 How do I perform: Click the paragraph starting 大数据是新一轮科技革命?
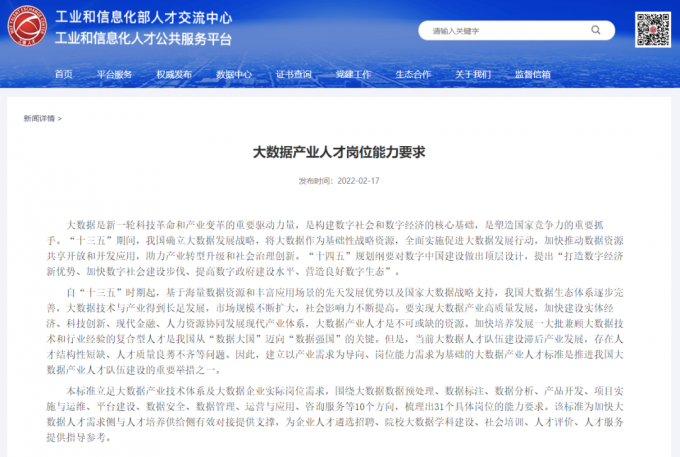pyautogui.click(x=335, y=248)
